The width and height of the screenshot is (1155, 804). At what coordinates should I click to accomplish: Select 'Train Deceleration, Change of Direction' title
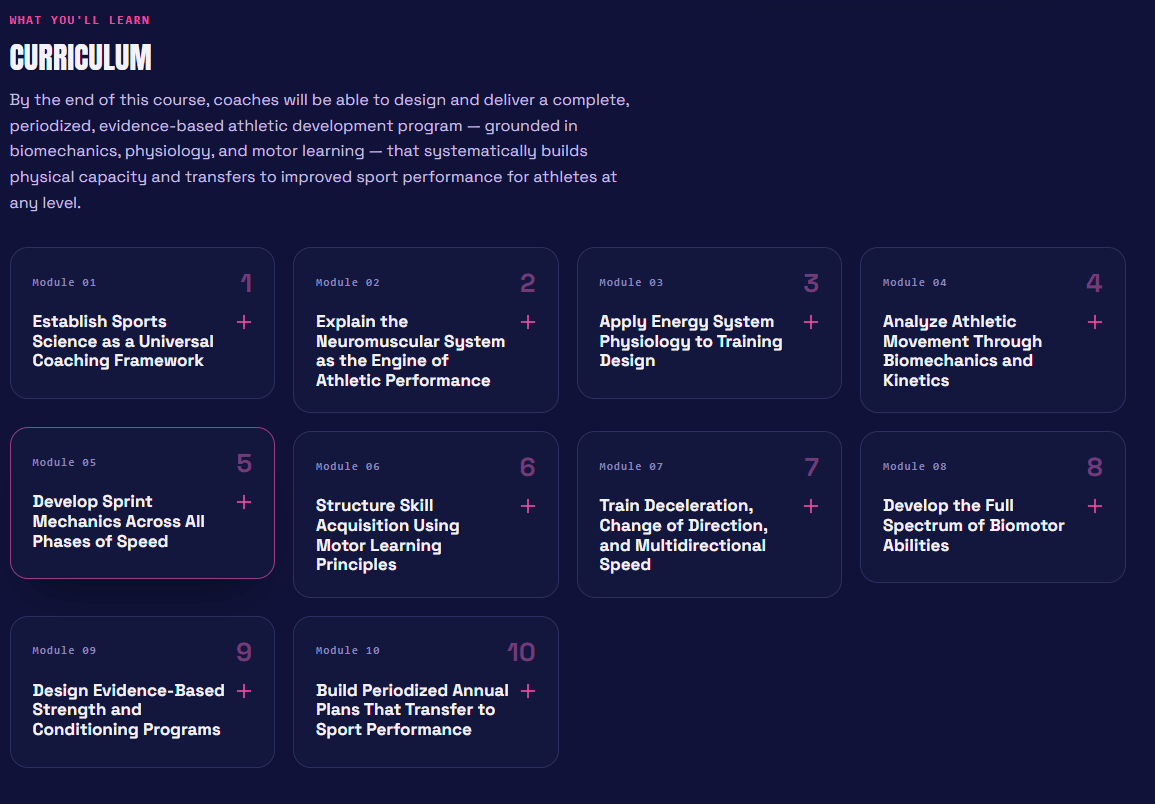point(684,535)
